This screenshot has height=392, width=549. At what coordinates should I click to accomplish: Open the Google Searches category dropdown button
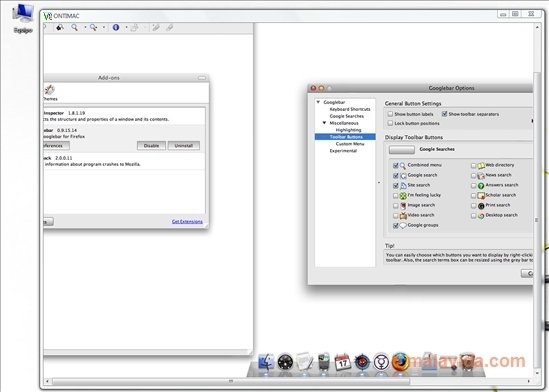click(x=402, y=150)
